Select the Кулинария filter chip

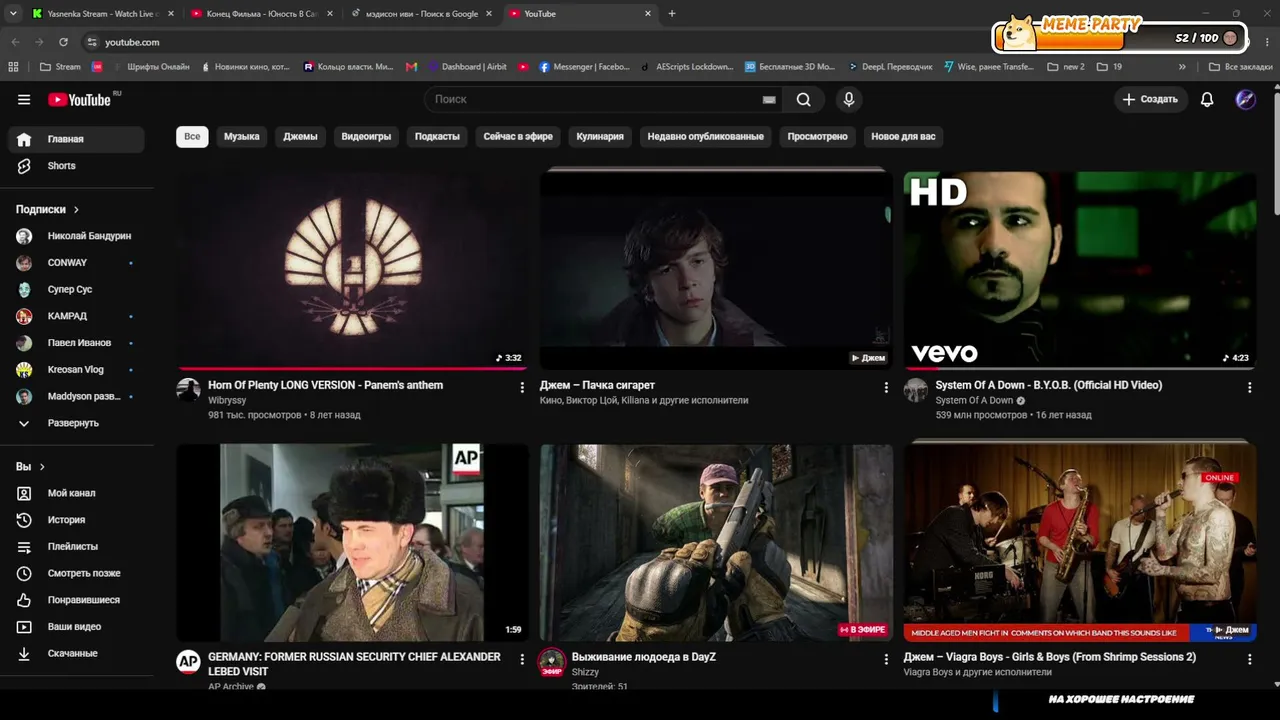(600, 137)
